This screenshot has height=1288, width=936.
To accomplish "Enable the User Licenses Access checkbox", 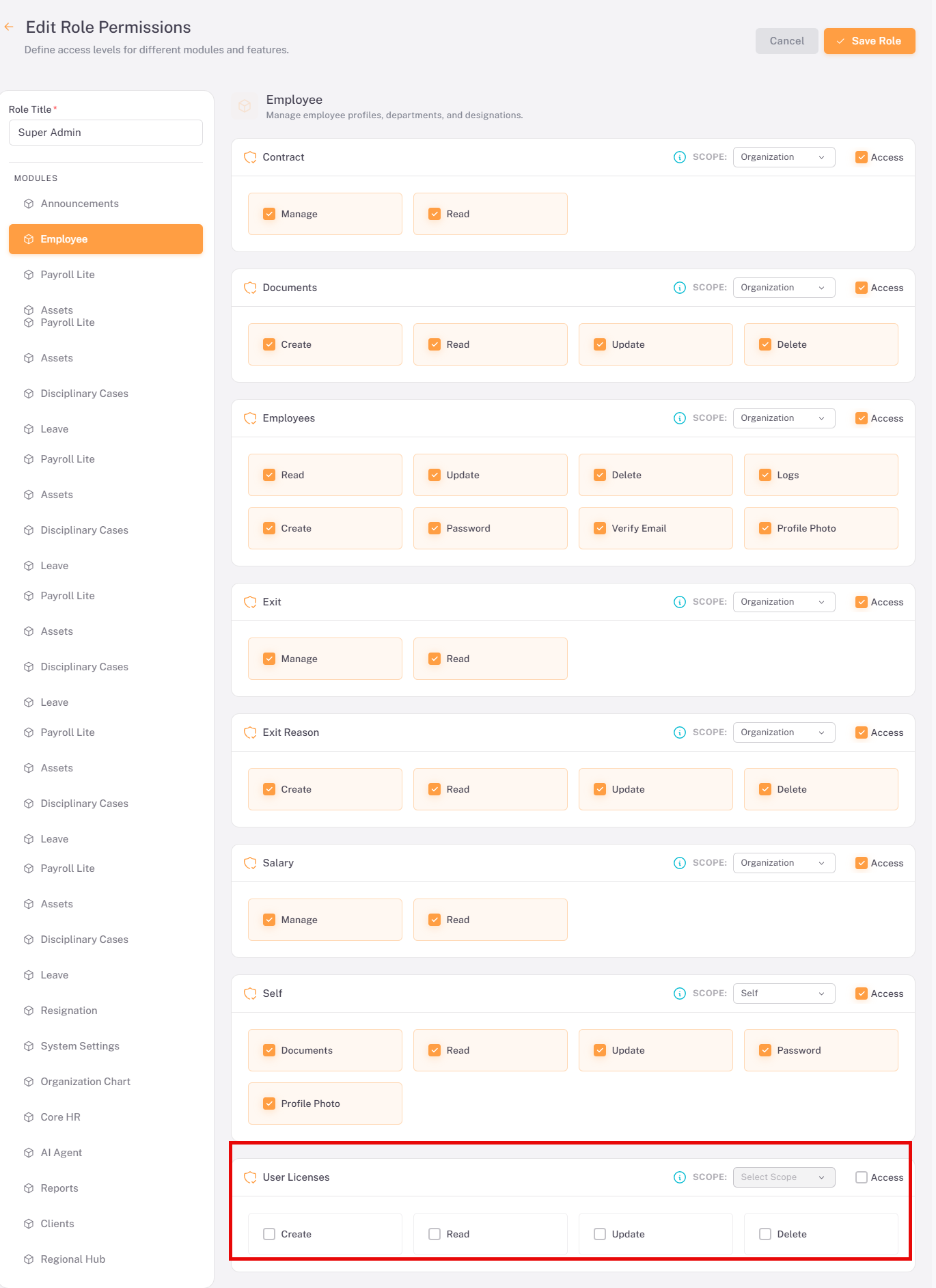I will (862, 1177).
